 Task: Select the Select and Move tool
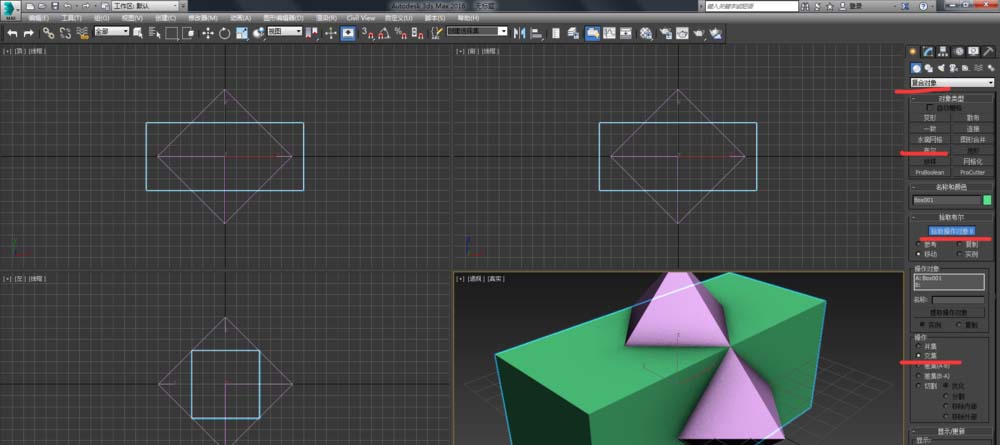click(208, 32)
